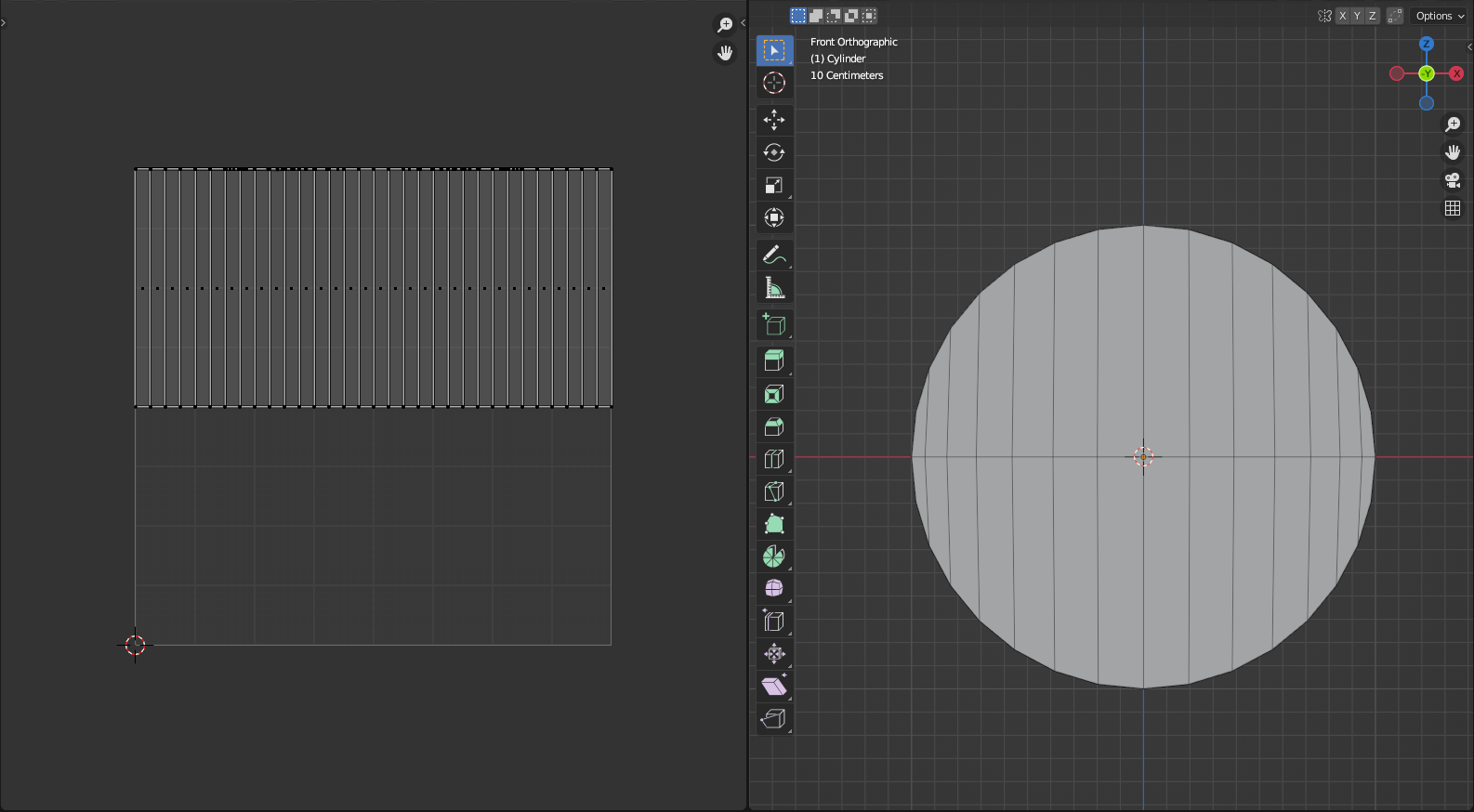This screenshot has width=1474, height=812.
Task: Select the Inset Faces tool
Action: 773,394
